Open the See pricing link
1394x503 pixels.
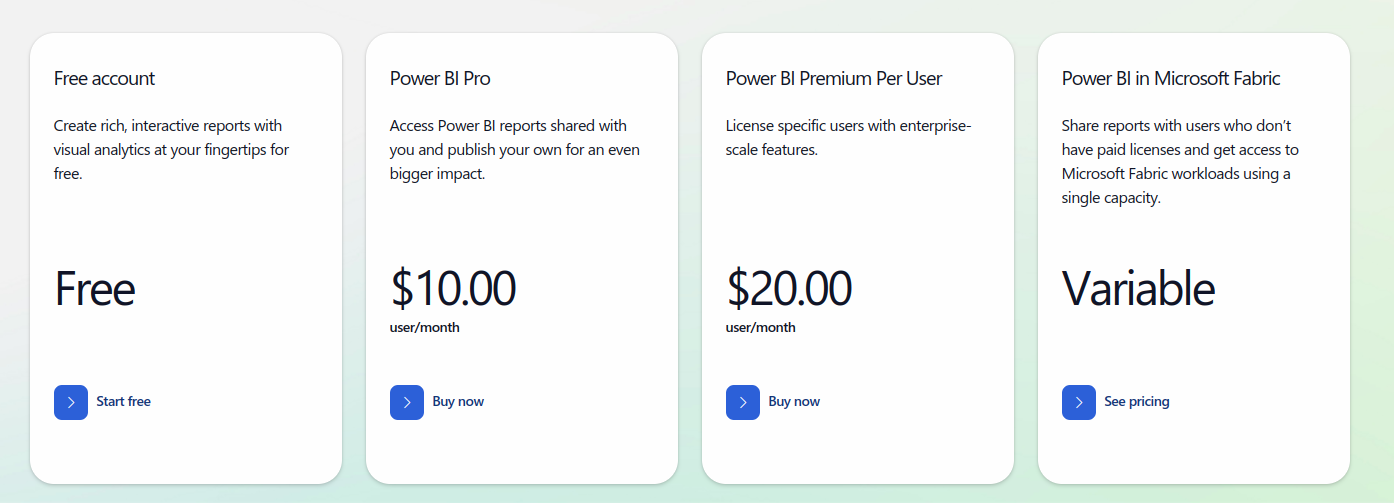[1137, 401]
